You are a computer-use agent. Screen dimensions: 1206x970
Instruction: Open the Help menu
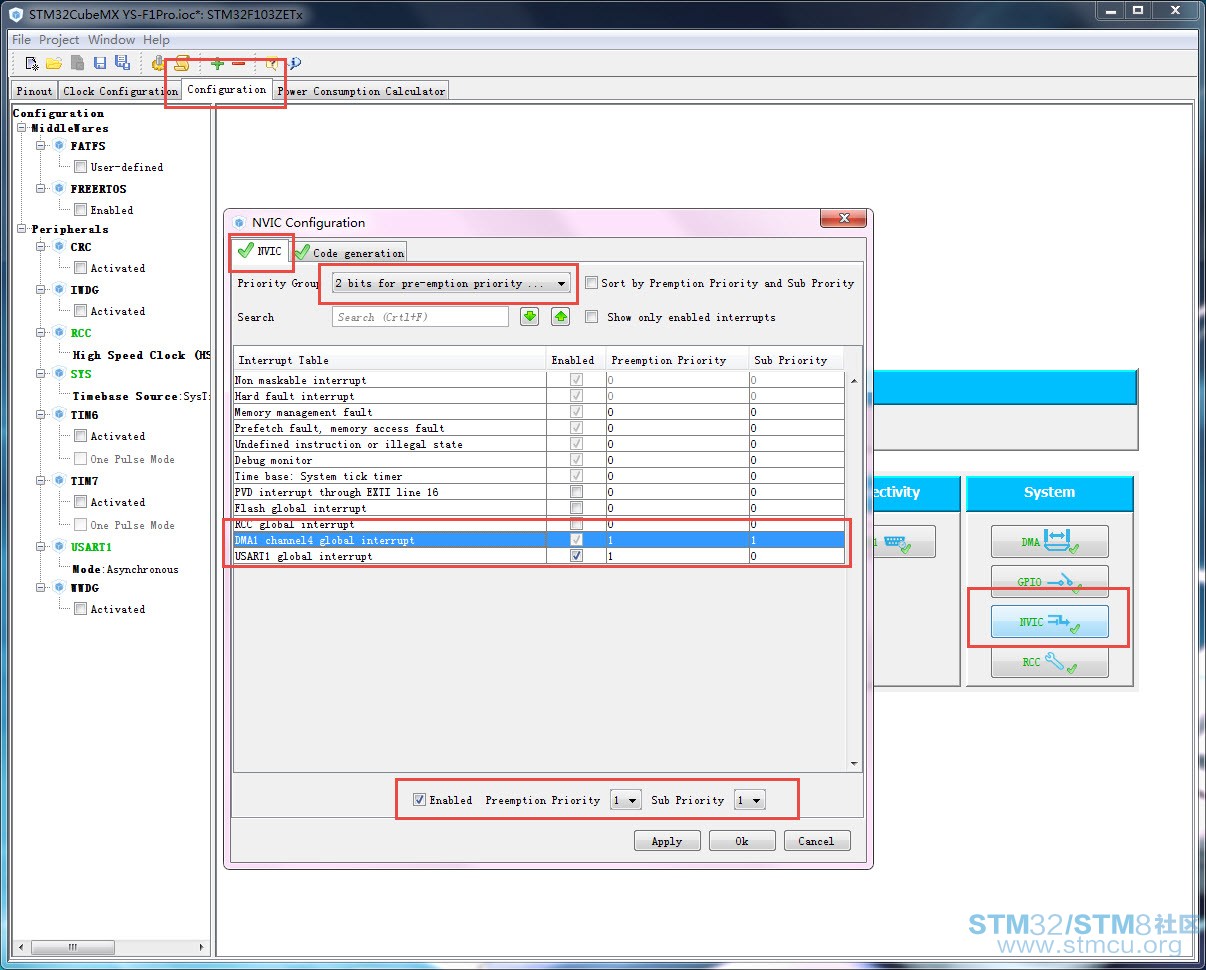coord(156,40)
